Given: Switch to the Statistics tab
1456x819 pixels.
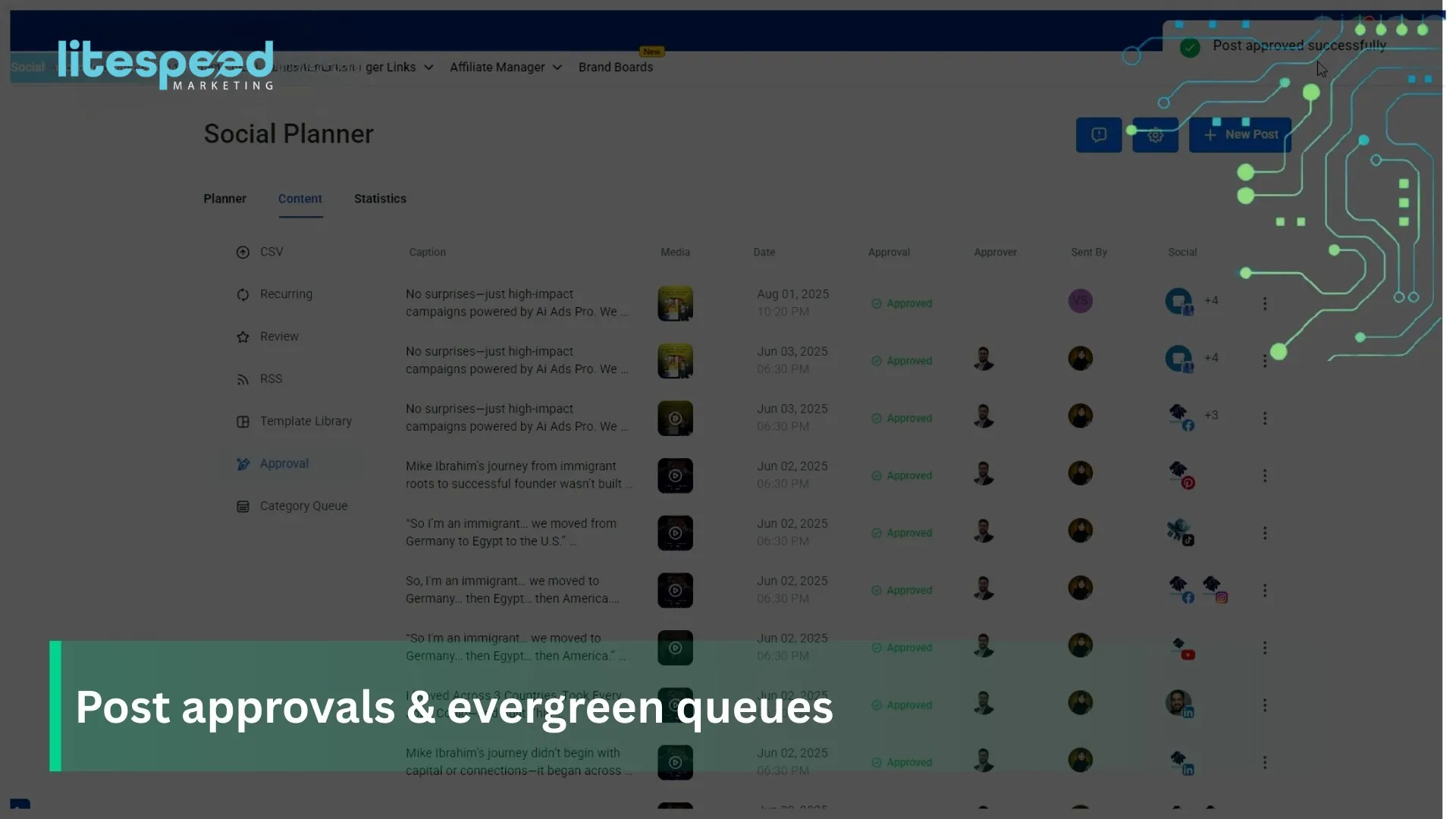Looking at the screenshot, I should click(x=380, y=199).
